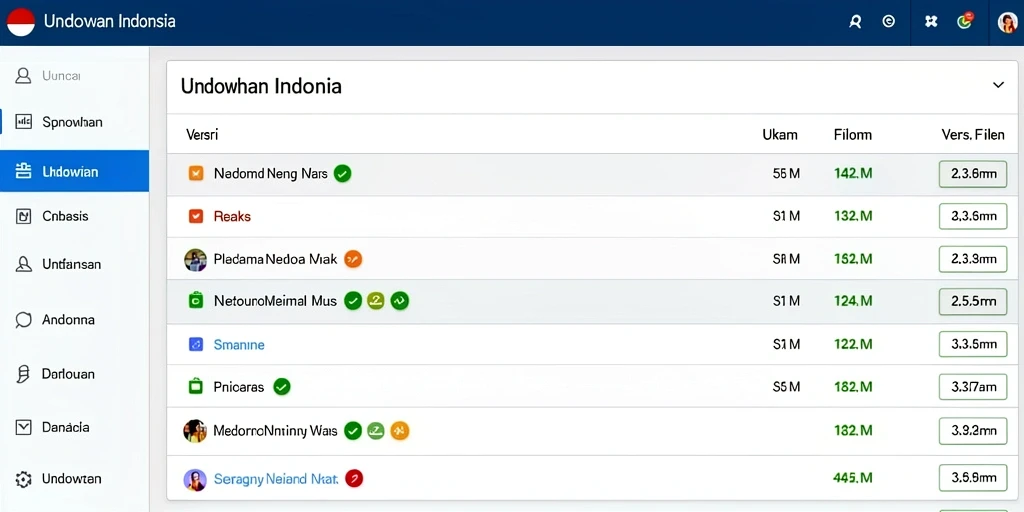
Task: Click avatar of Pladama Nedoa Miak
Action: pos(195,260)
